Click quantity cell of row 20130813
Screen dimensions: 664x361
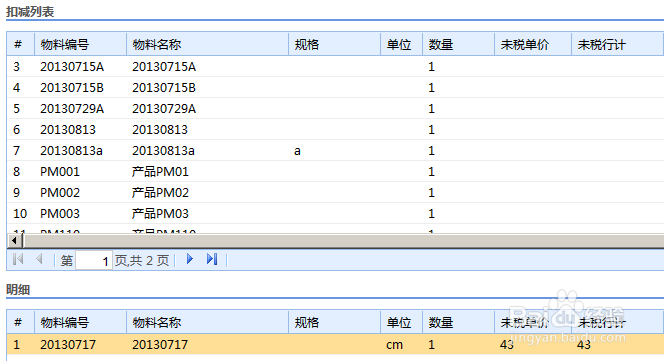pyautogui.click(x=431, y=130)
